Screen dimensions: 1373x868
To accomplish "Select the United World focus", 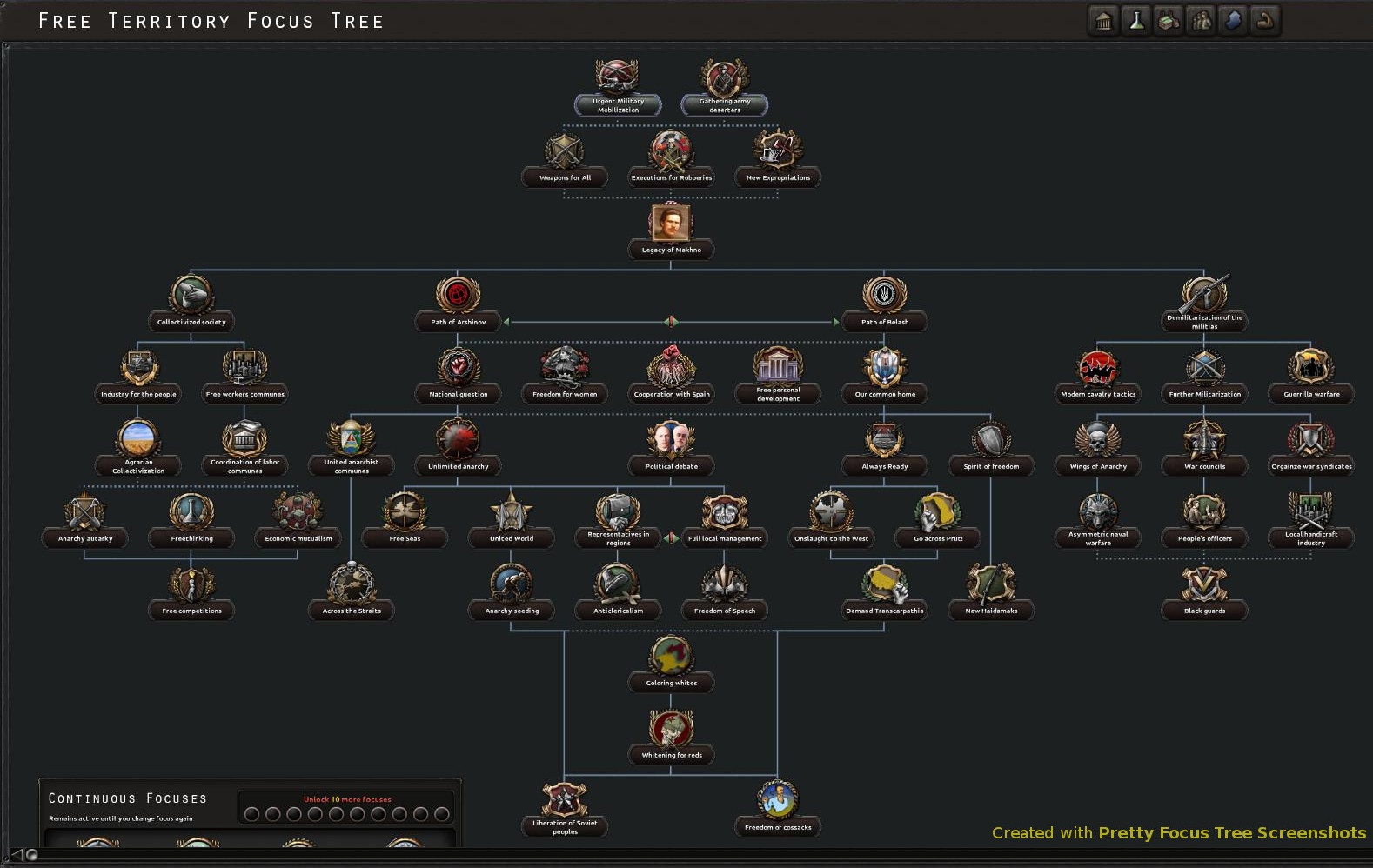I will [x=511, y=520].
